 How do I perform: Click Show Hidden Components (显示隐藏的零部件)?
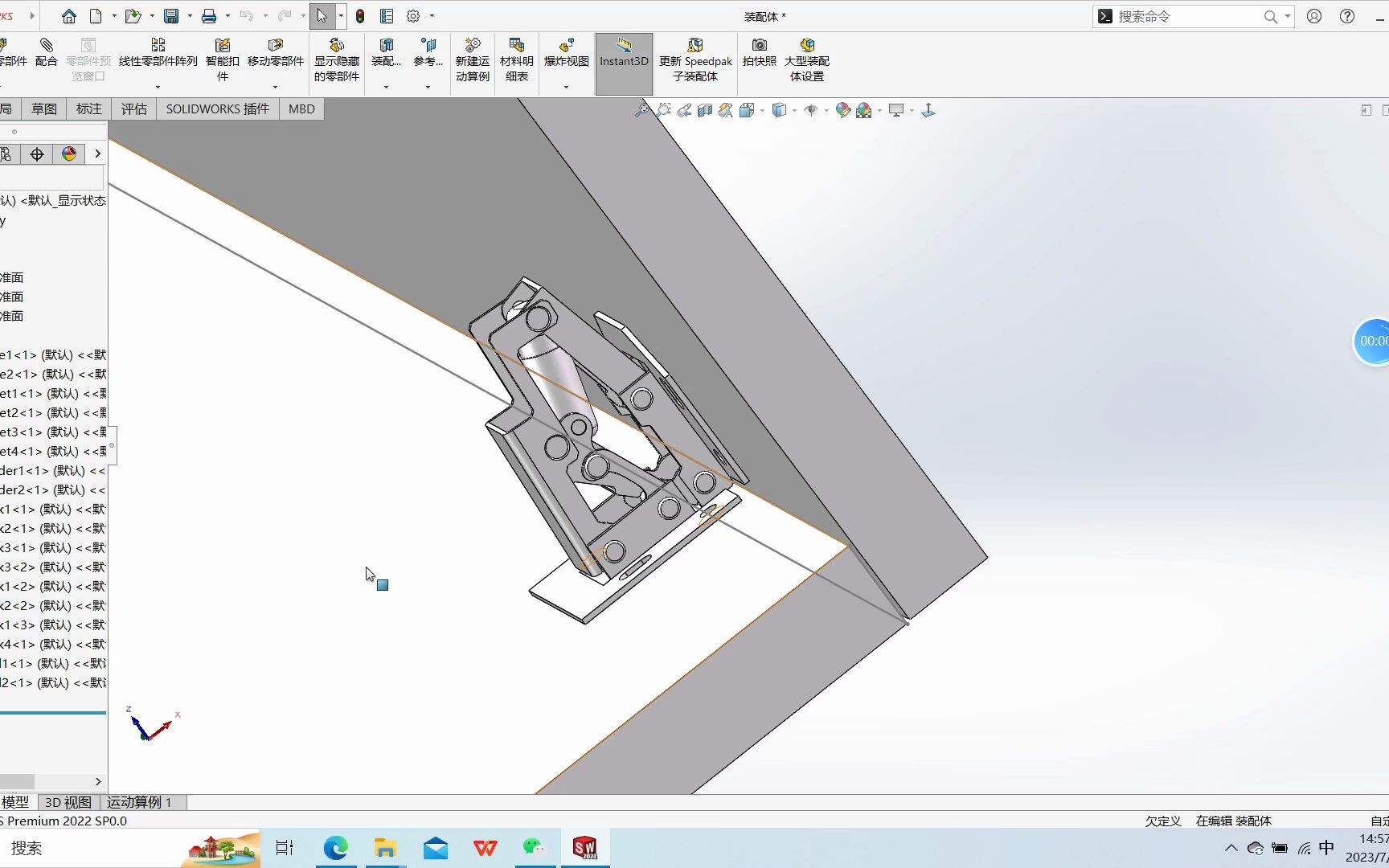337,59
